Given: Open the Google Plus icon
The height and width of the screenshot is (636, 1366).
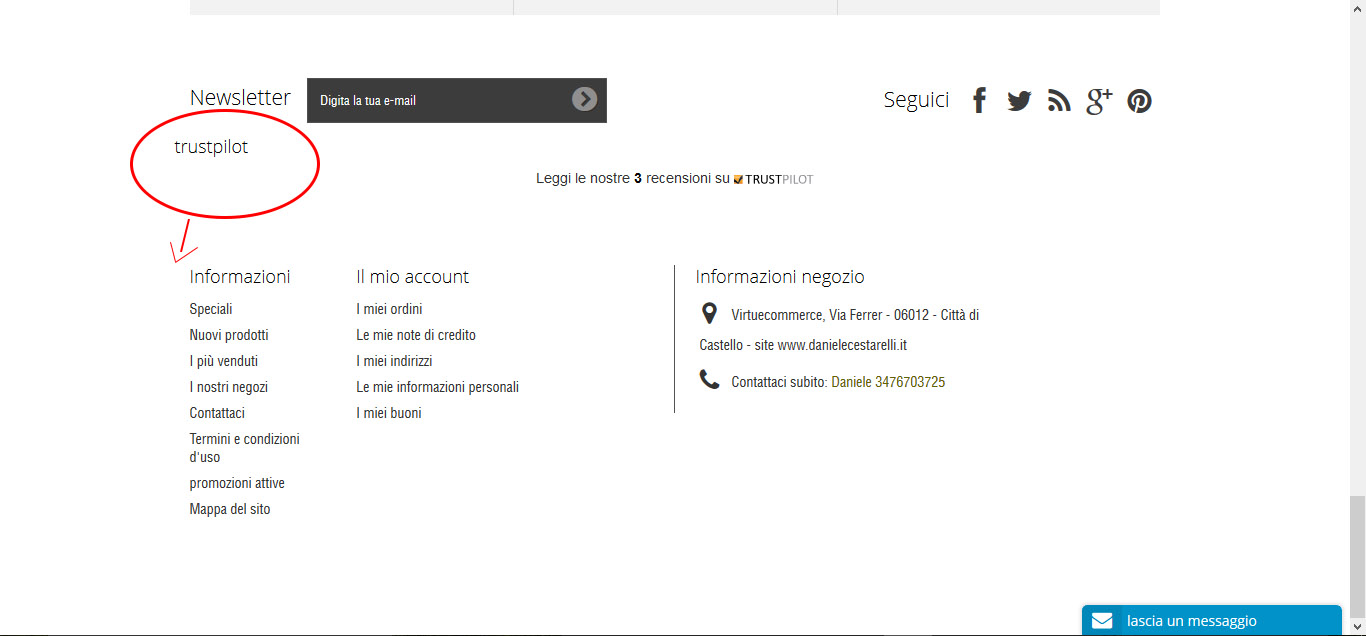Looking at the screenshot, I should 1099,100.
